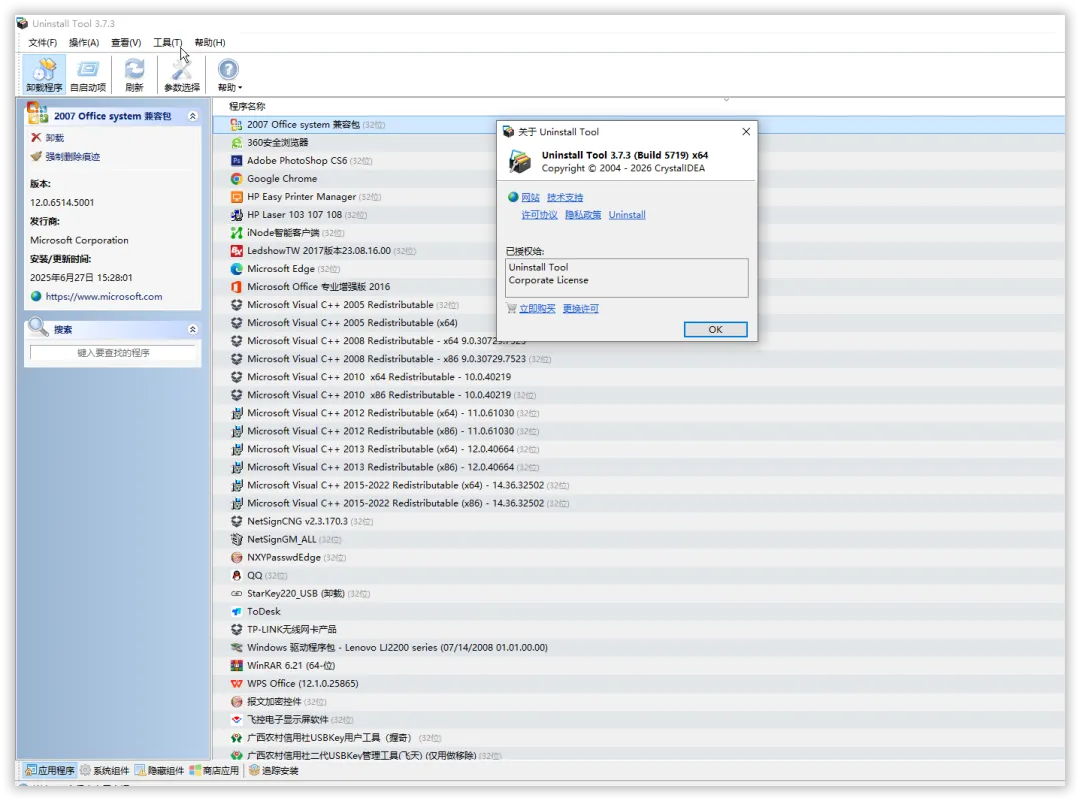
Task: Click the program search input field
Action: 113,353
